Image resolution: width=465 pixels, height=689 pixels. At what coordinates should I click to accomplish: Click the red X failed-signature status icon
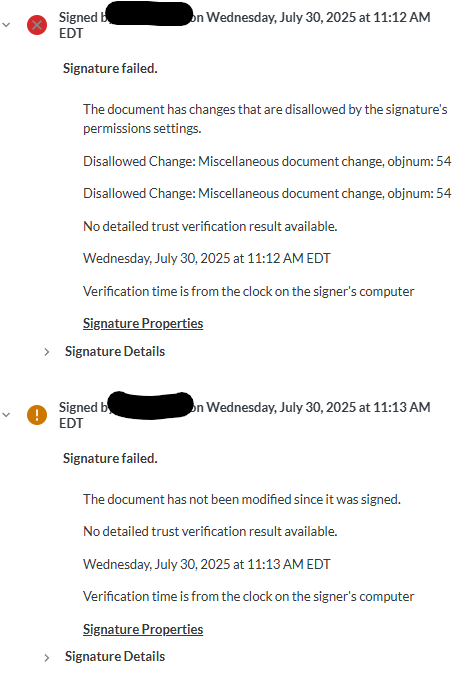click(x=37, y=25)
